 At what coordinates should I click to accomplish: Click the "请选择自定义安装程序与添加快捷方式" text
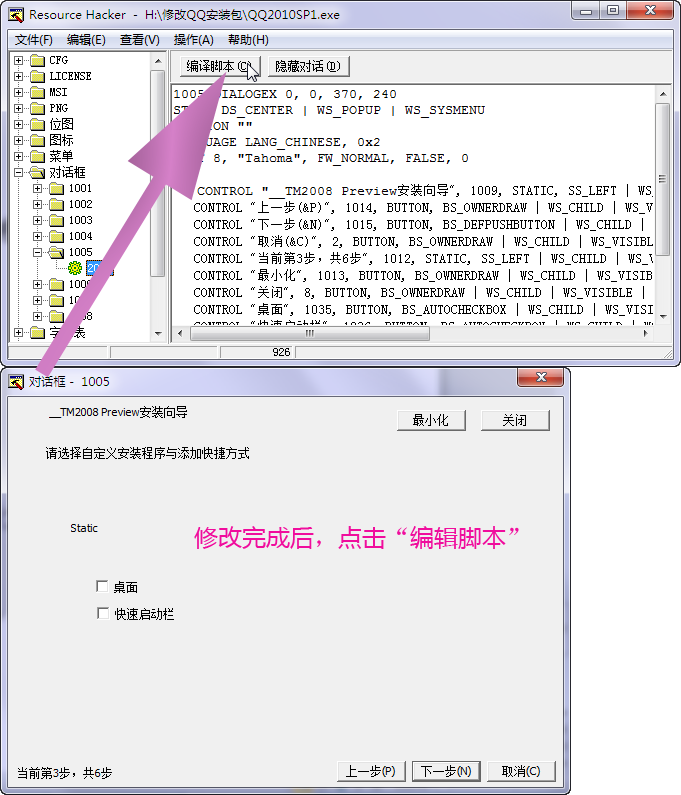click(148, 453)
